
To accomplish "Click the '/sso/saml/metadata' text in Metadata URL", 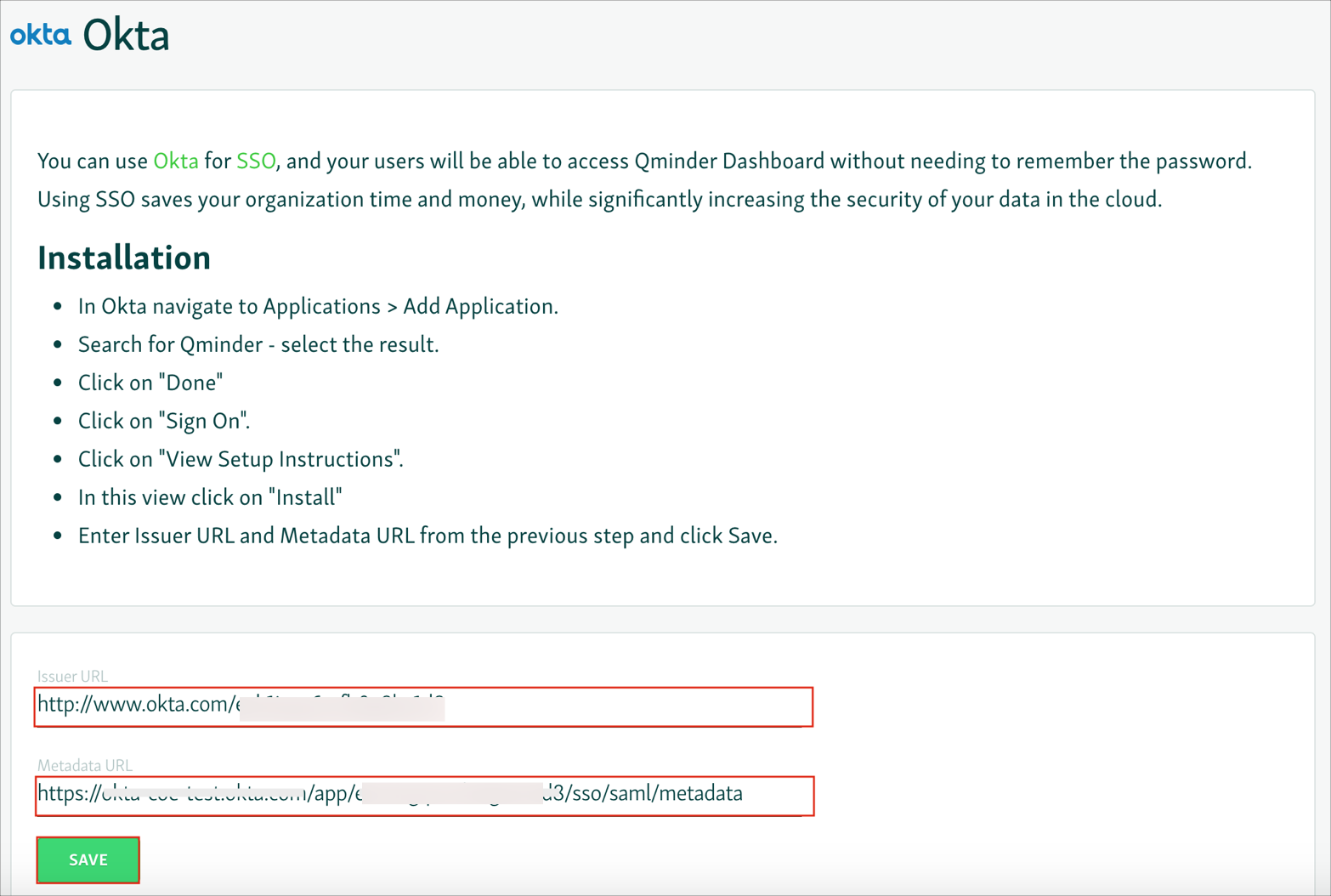I will click(x=653, y=793).
